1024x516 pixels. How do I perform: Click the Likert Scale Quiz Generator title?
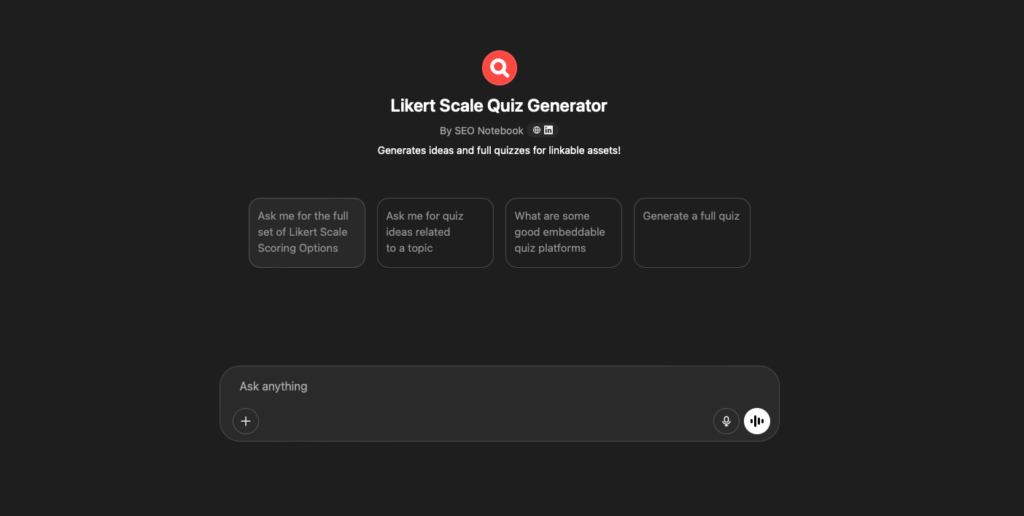click(499, 106)
